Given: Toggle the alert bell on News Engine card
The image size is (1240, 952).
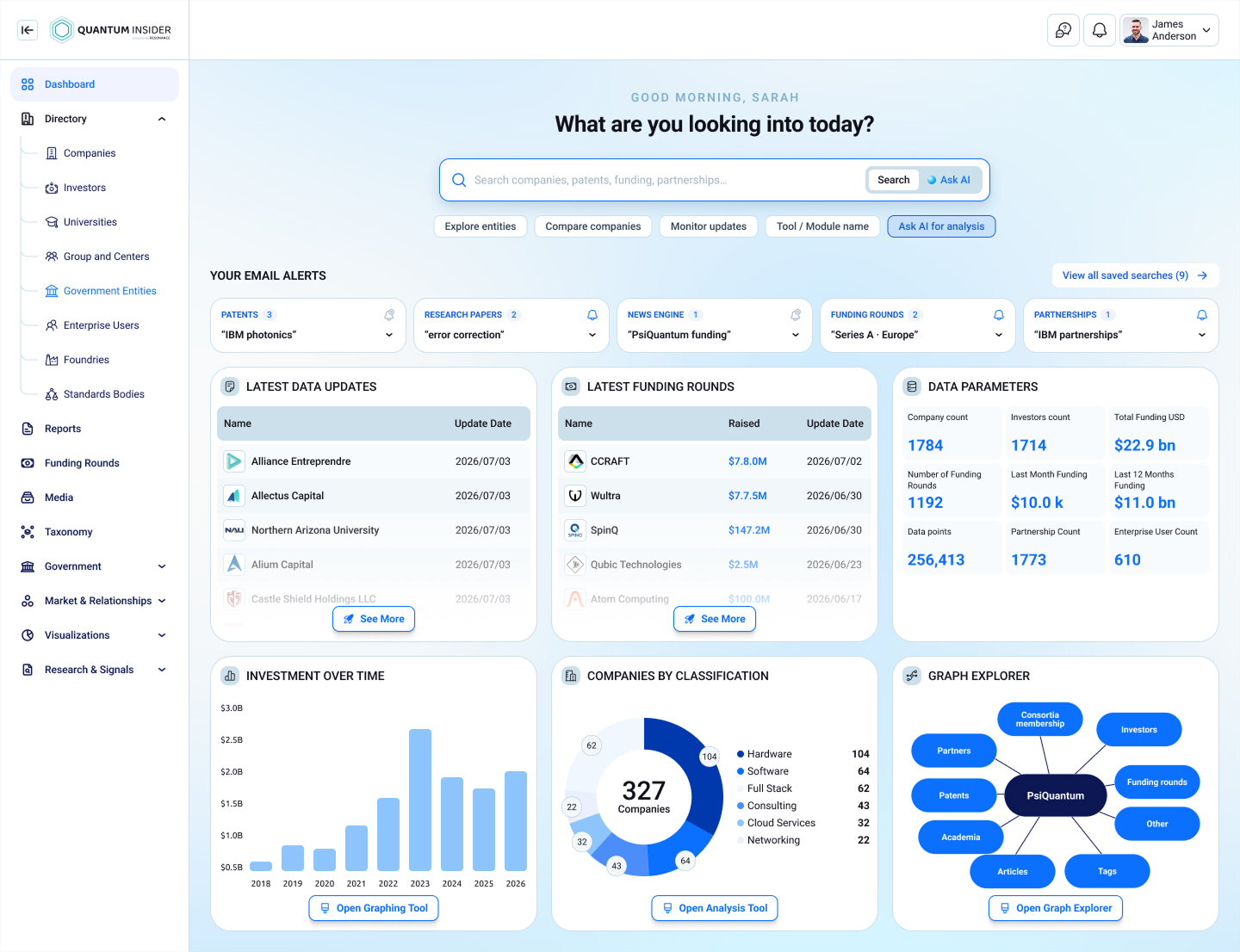Looking at the screenshot, I should point(796,315).
